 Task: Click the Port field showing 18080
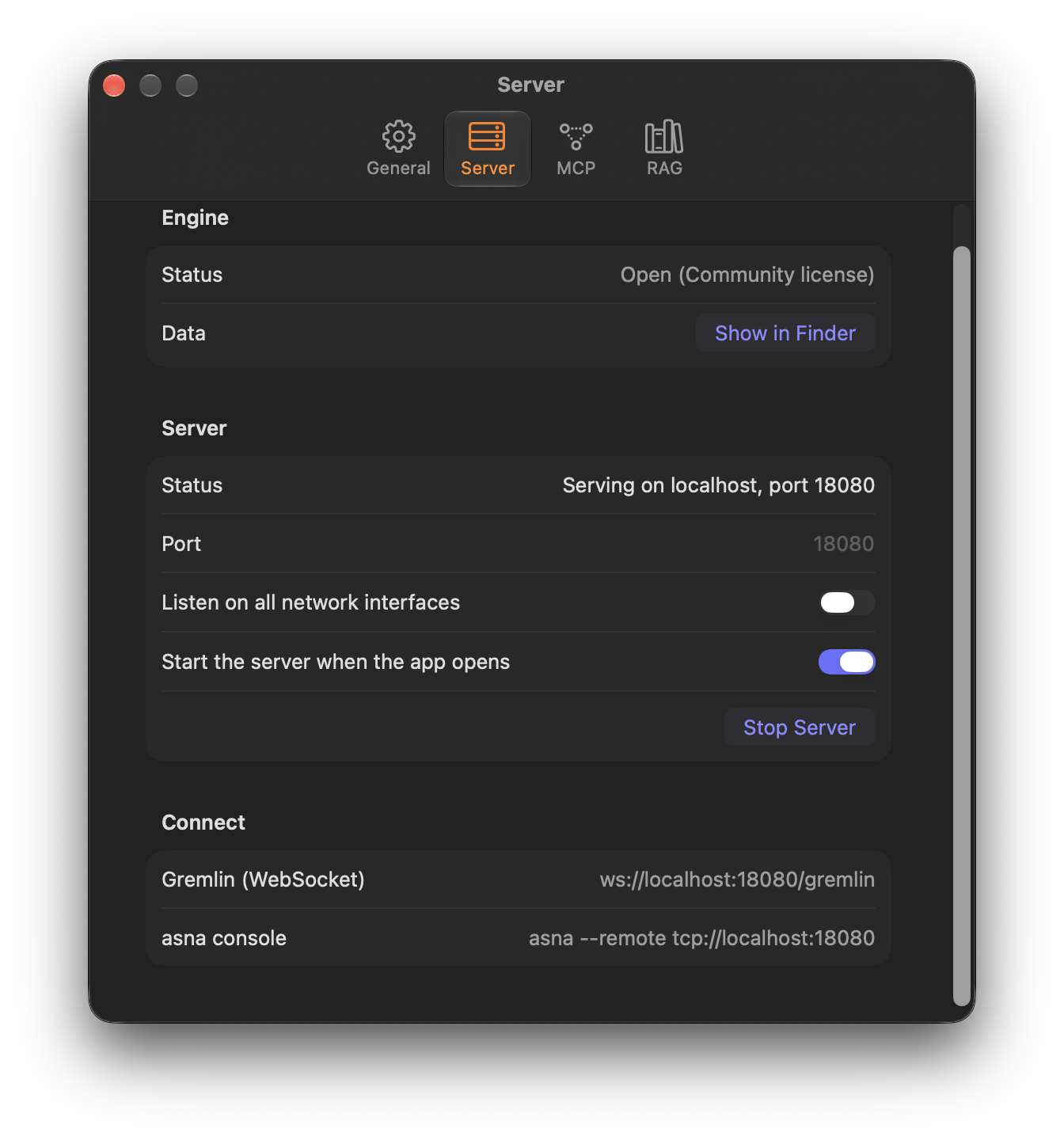point(843,544)
